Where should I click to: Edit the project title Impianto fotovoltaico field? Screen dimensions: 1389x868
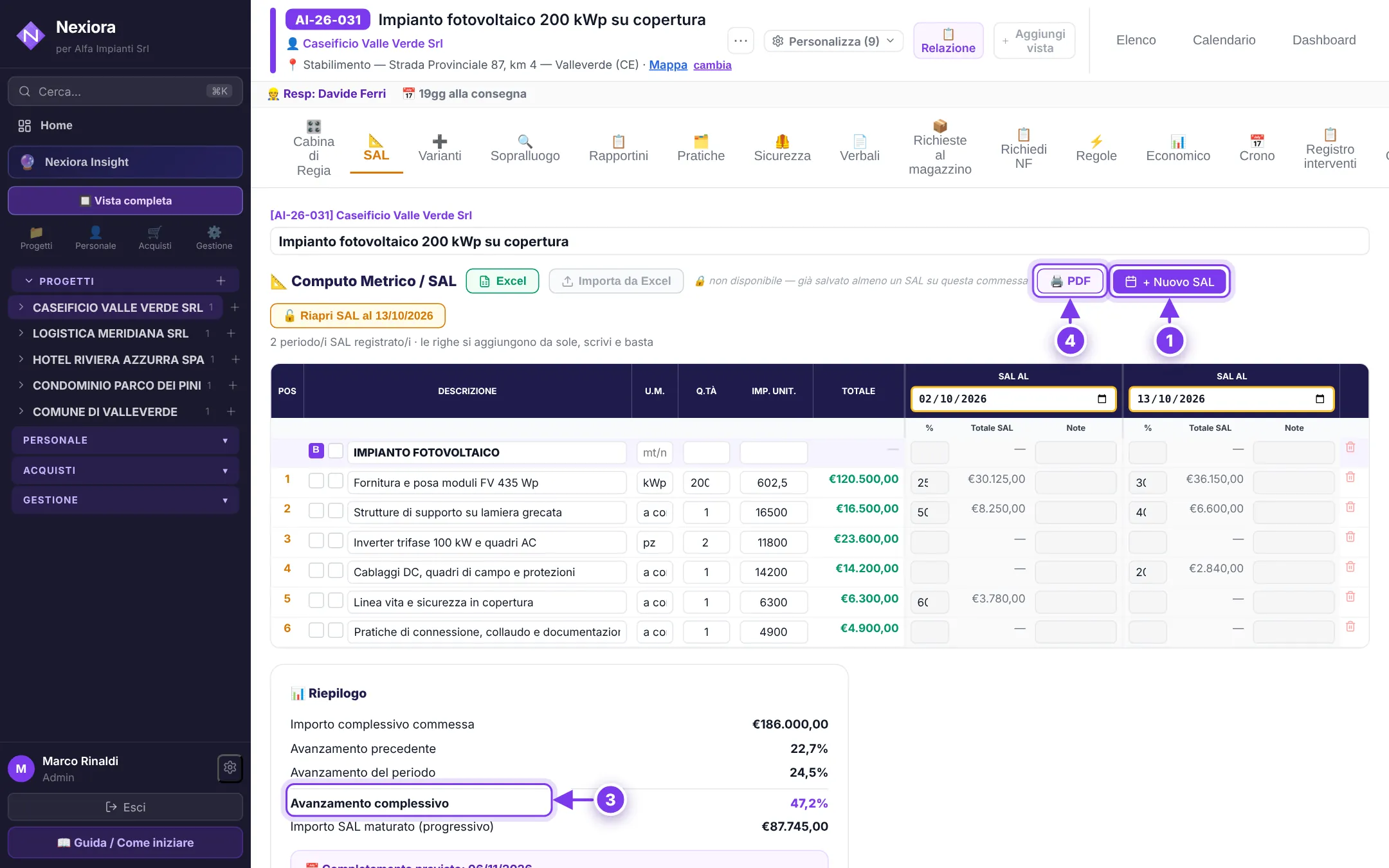(819, 242)
